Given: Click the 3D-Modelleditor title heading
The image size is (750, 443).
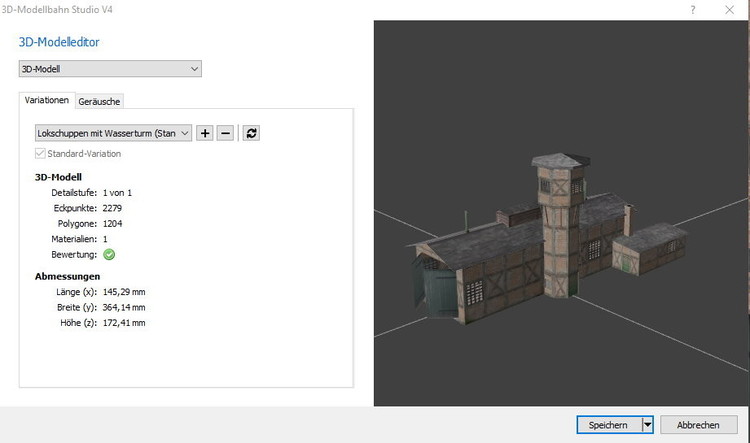Looking at the screenshot, I should point(59,42).
